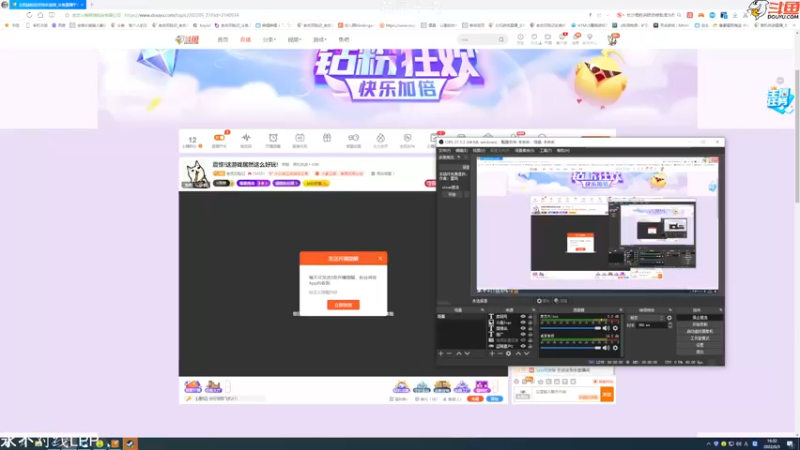Show the dimmed fifth source via its eye icon
800x450 pixels.
[523, 340]
